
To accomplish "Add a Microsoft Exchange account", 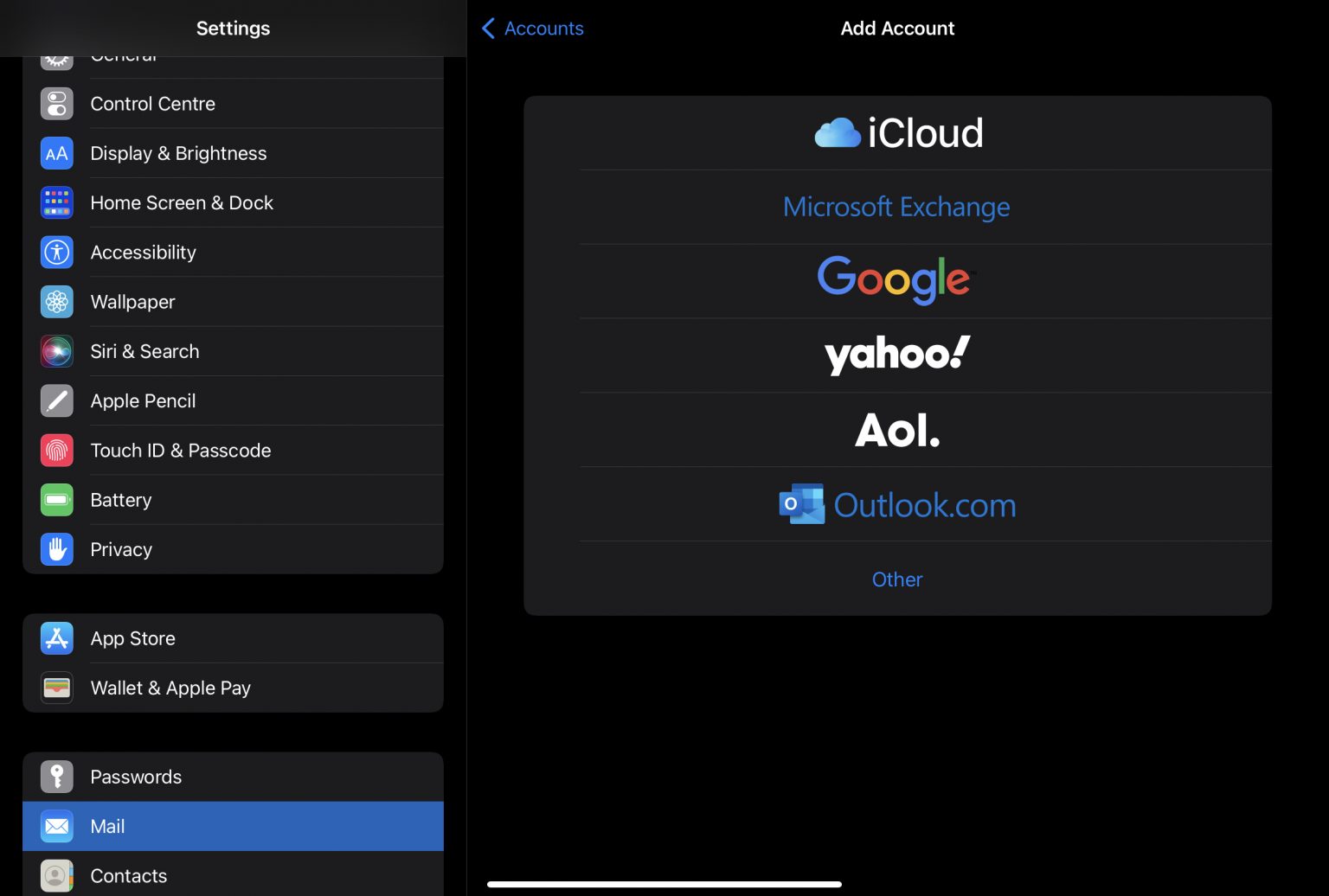I will (x=896, y=207).
